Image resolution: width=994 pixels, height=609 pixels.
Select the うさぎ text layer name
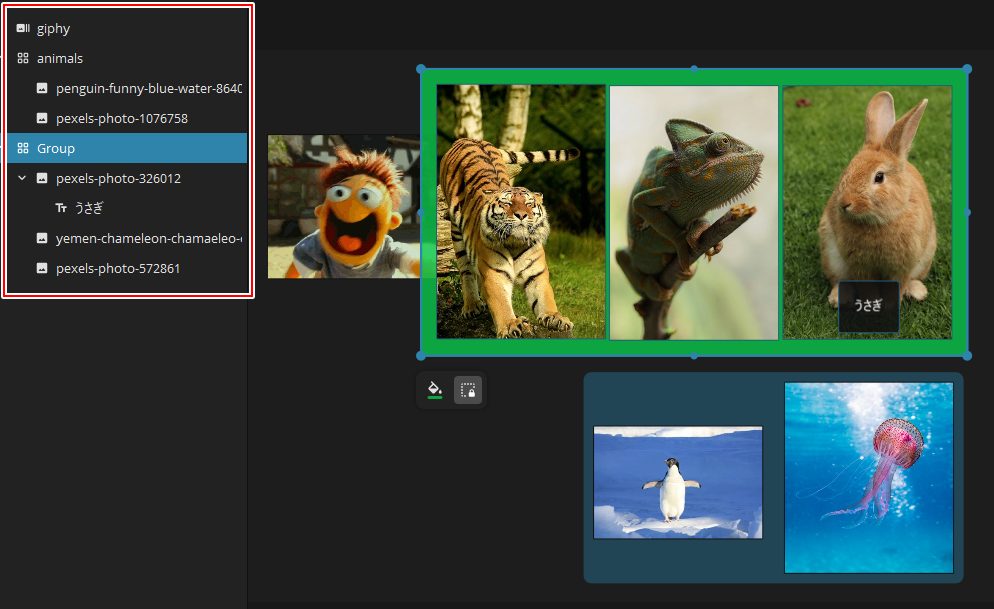tap(89, 208)
